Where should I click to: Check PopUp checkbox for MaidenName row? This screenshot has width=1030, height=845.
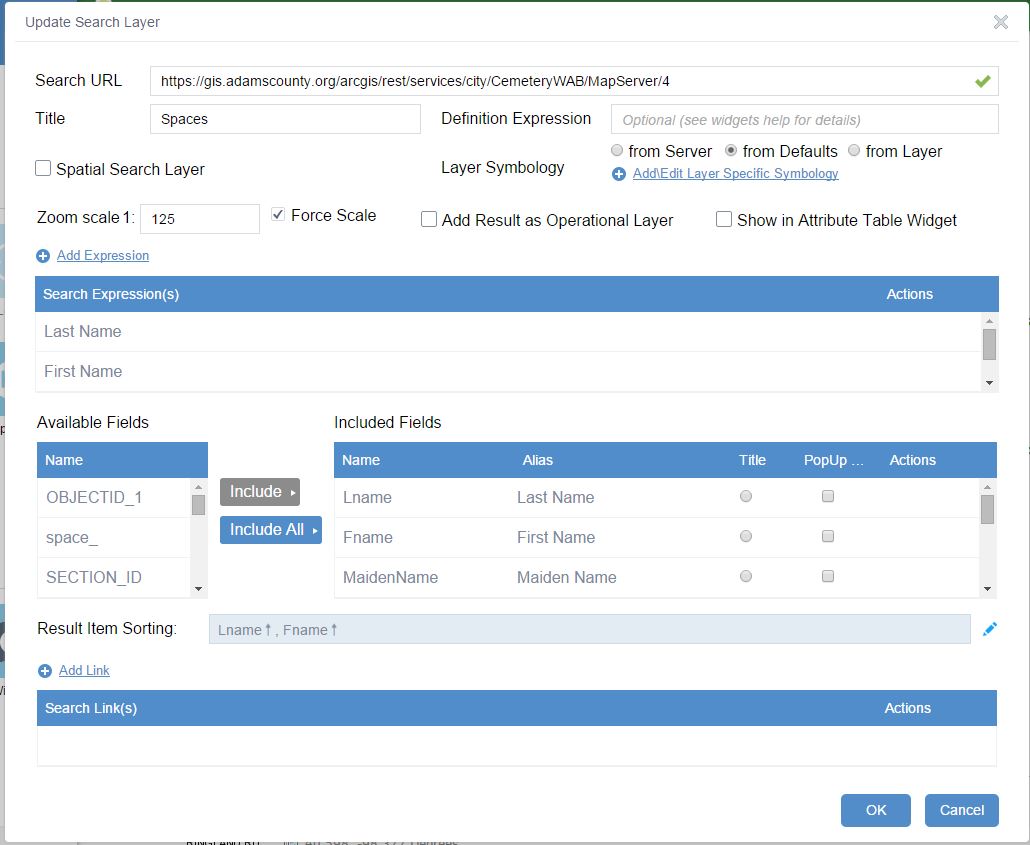coord(828,576)
